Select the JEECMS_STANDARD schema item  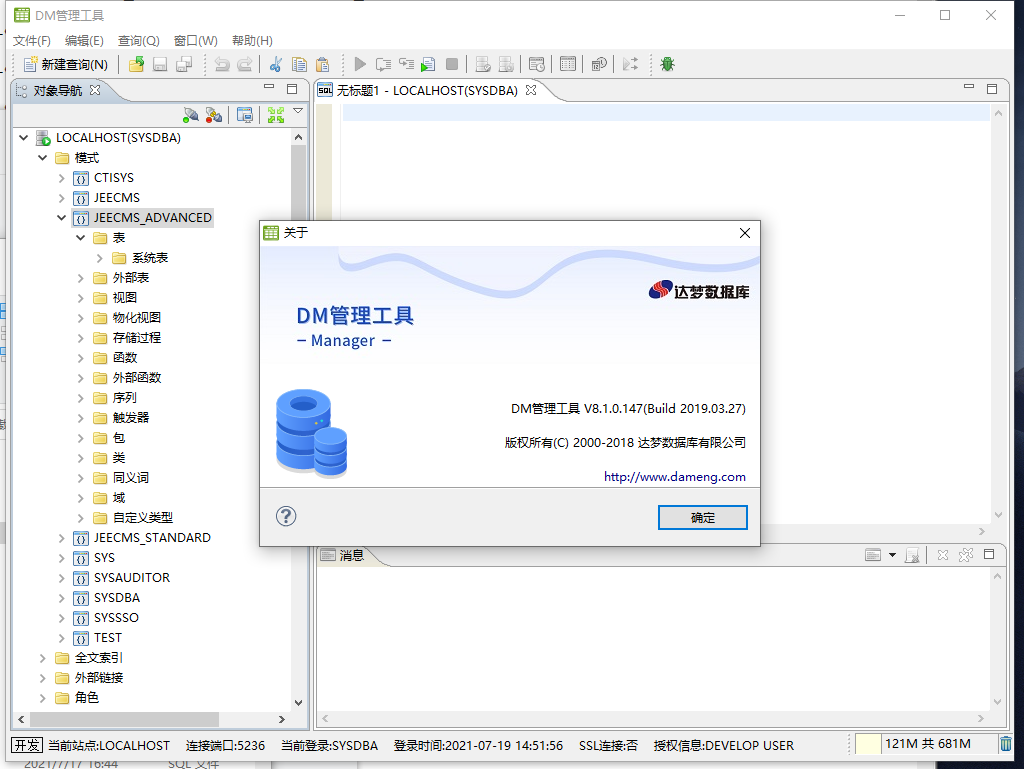[x=152, y=538]
